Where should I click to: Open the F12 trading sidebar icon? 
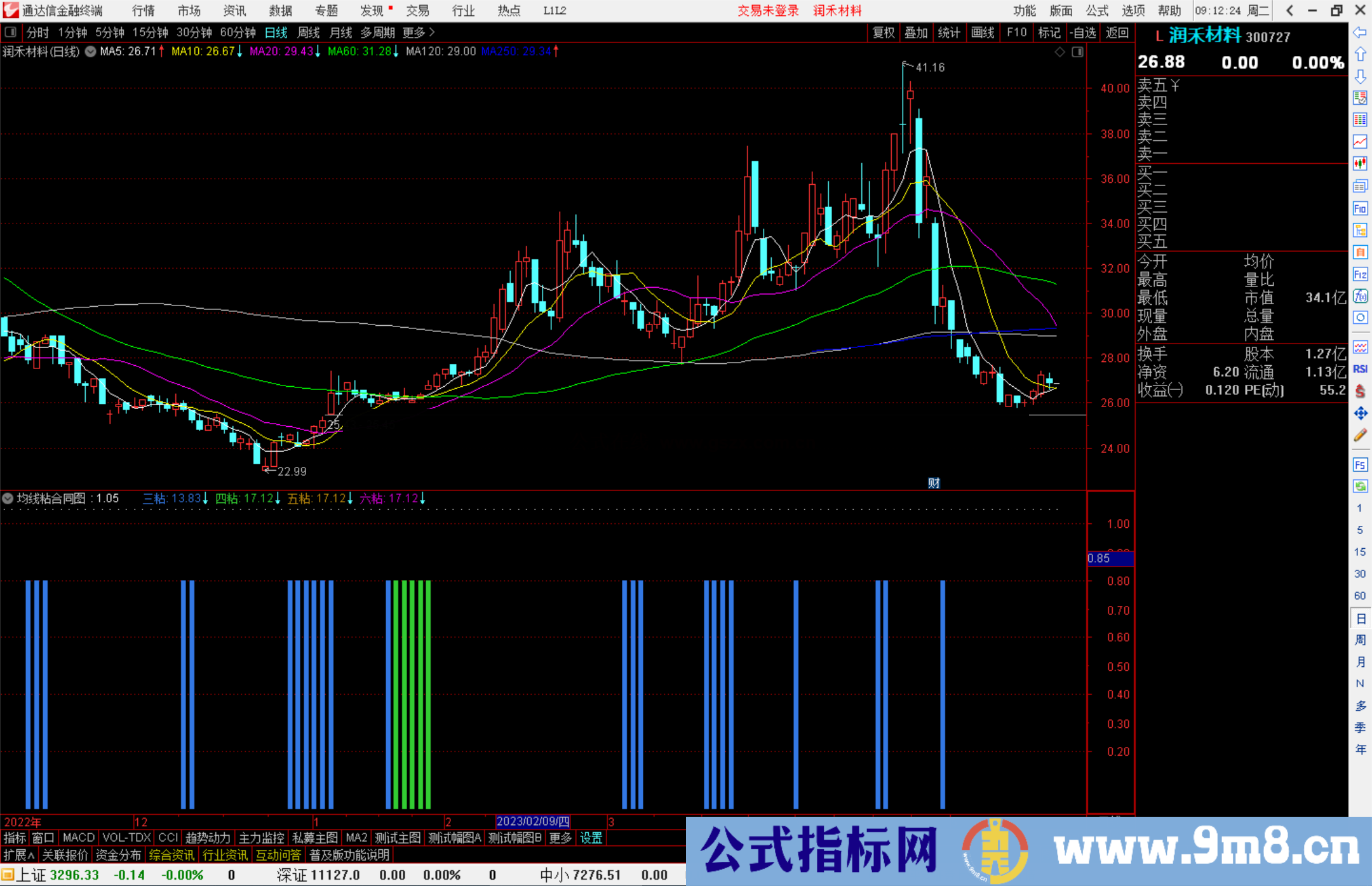coord(1360,274)
